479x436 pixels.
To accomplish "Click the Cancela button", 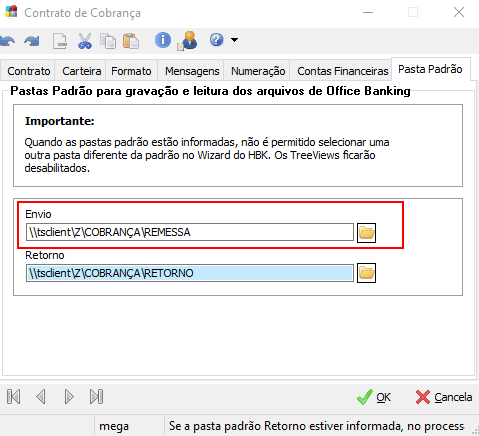I will (x=444, y=397).
